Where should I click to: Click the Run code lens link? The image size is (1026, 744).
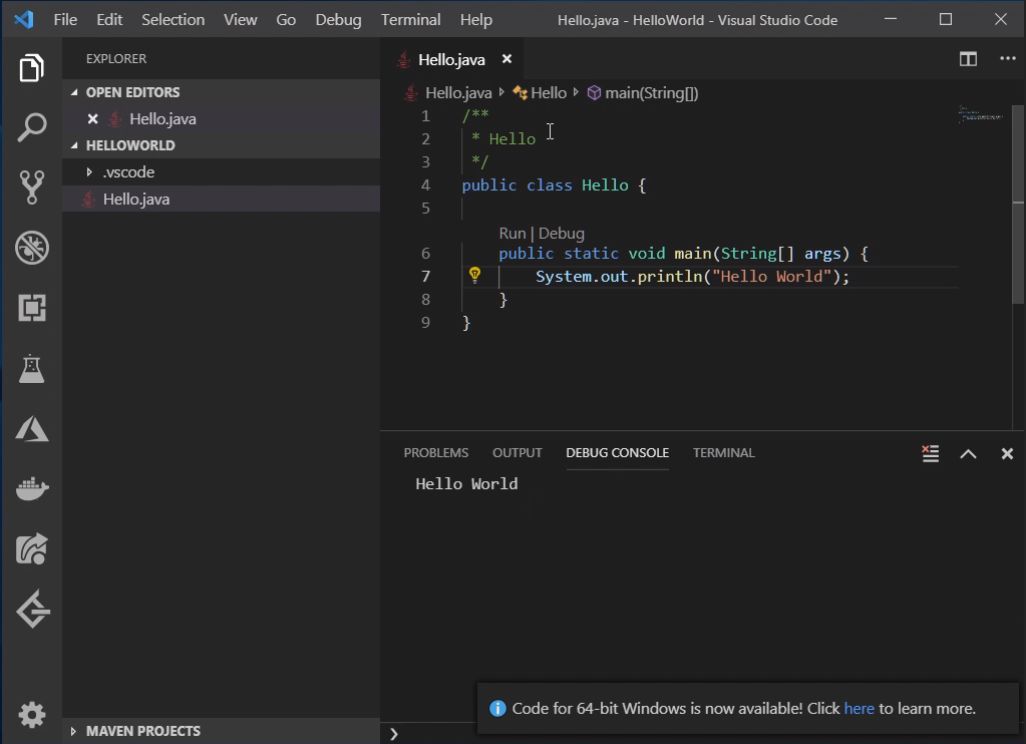(x=511, y=233)
